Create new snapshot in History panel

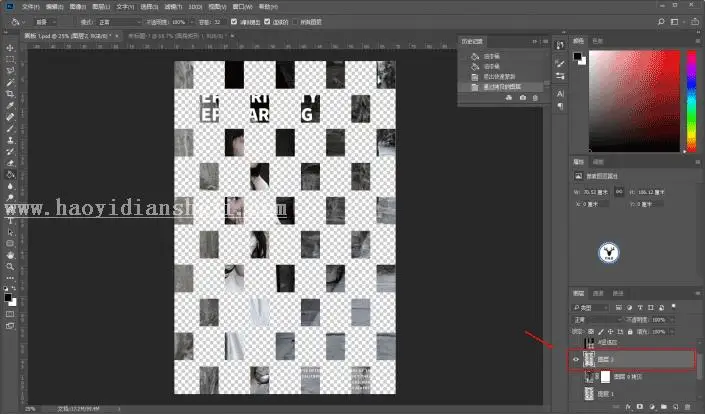pyautogui.click(x=522, y=98)
